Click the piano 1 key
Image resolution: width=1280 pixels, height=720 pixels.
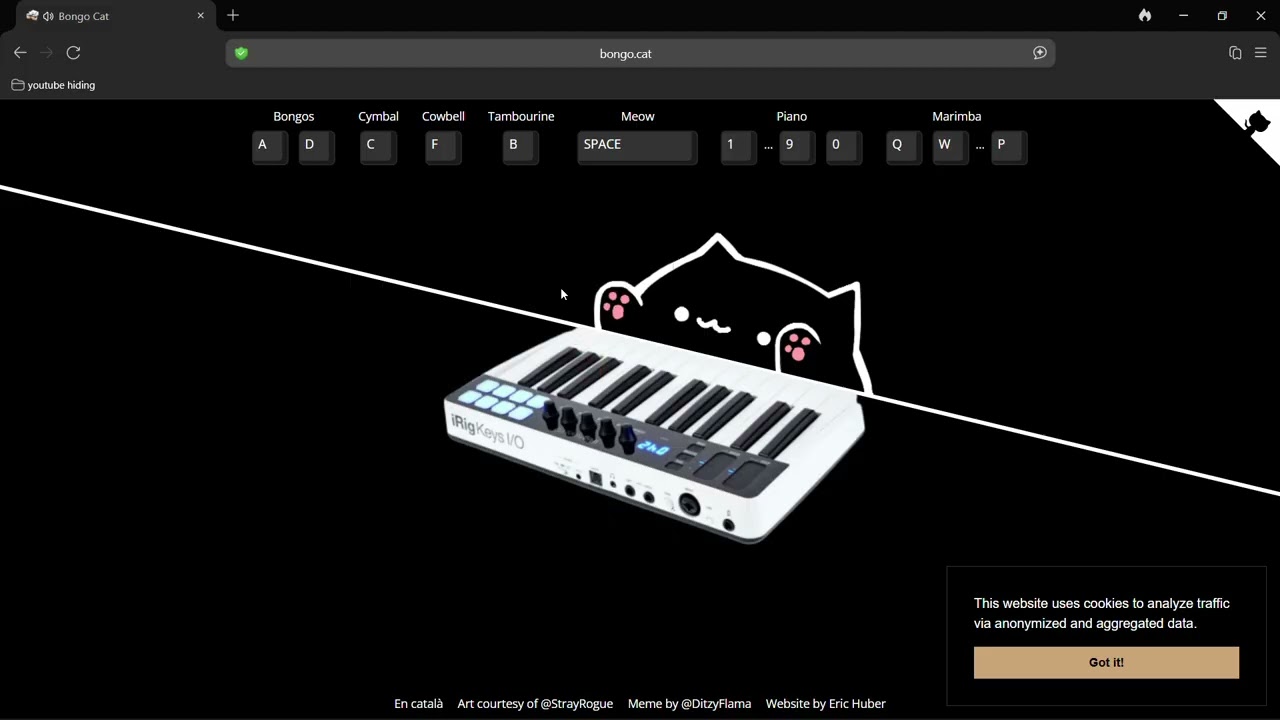[738, 146]
